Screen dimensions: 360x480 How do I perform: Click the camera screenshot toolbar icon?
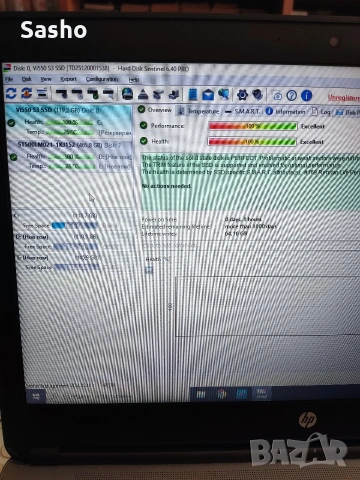click(x=277, y=96)
